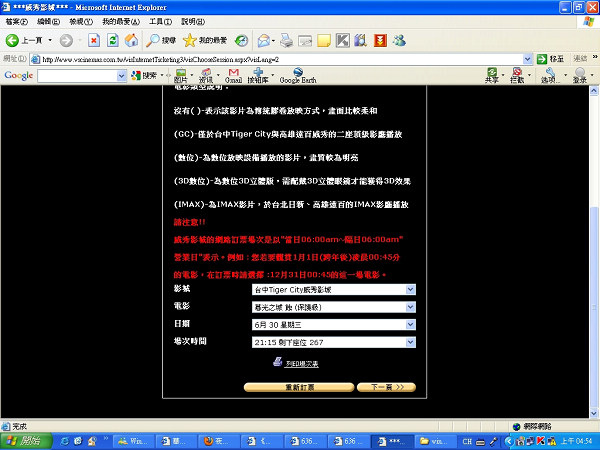Screen dimensions: 600x450
Task: Click the Mail envelope icon
Action: [x=264, y=40]
